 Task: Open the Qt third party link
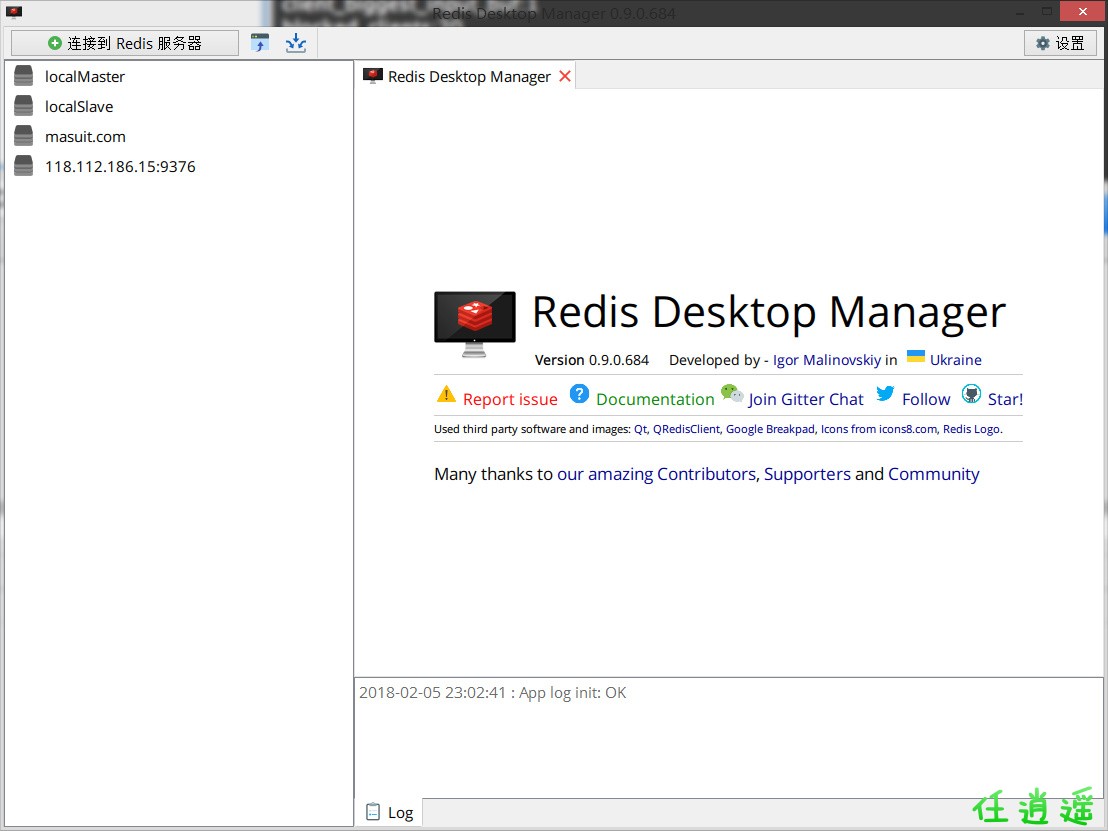pyautogui.click(x=640, y=429)
